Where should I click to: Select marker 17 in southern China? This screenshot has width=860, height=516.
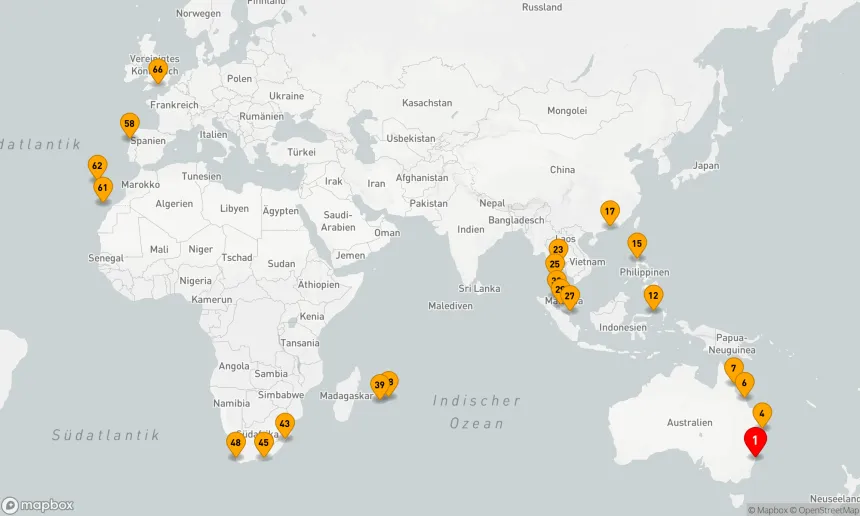coord(610,213)
